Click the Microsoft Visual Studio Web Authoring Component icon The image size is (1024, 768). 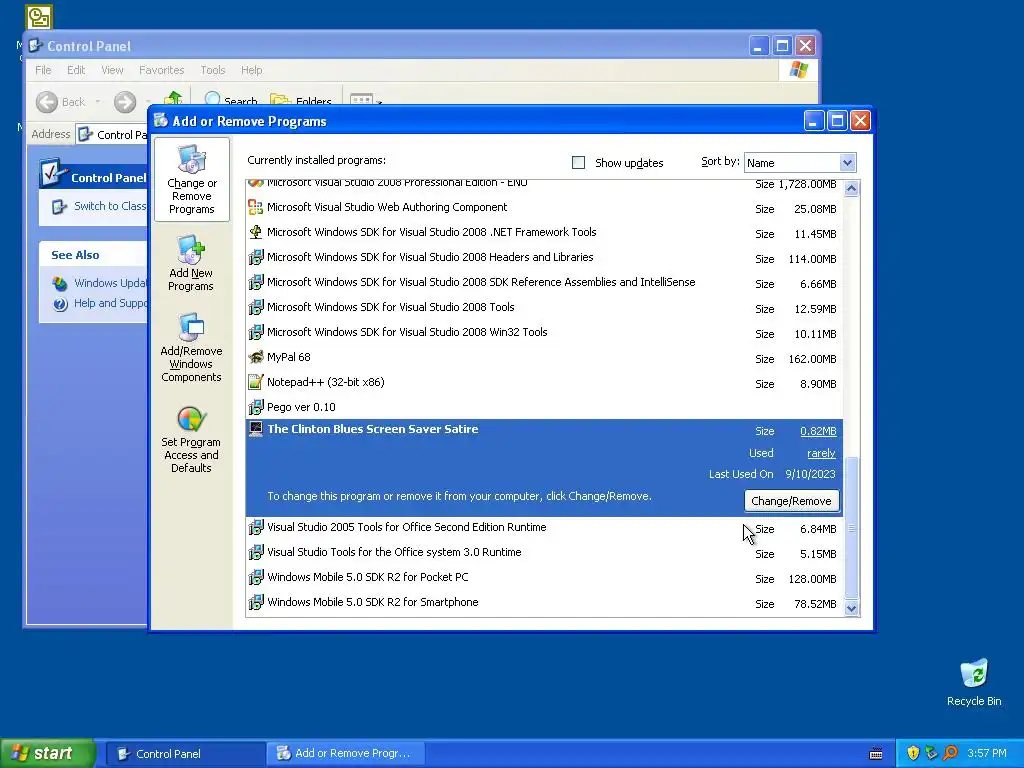click(255, 207)
